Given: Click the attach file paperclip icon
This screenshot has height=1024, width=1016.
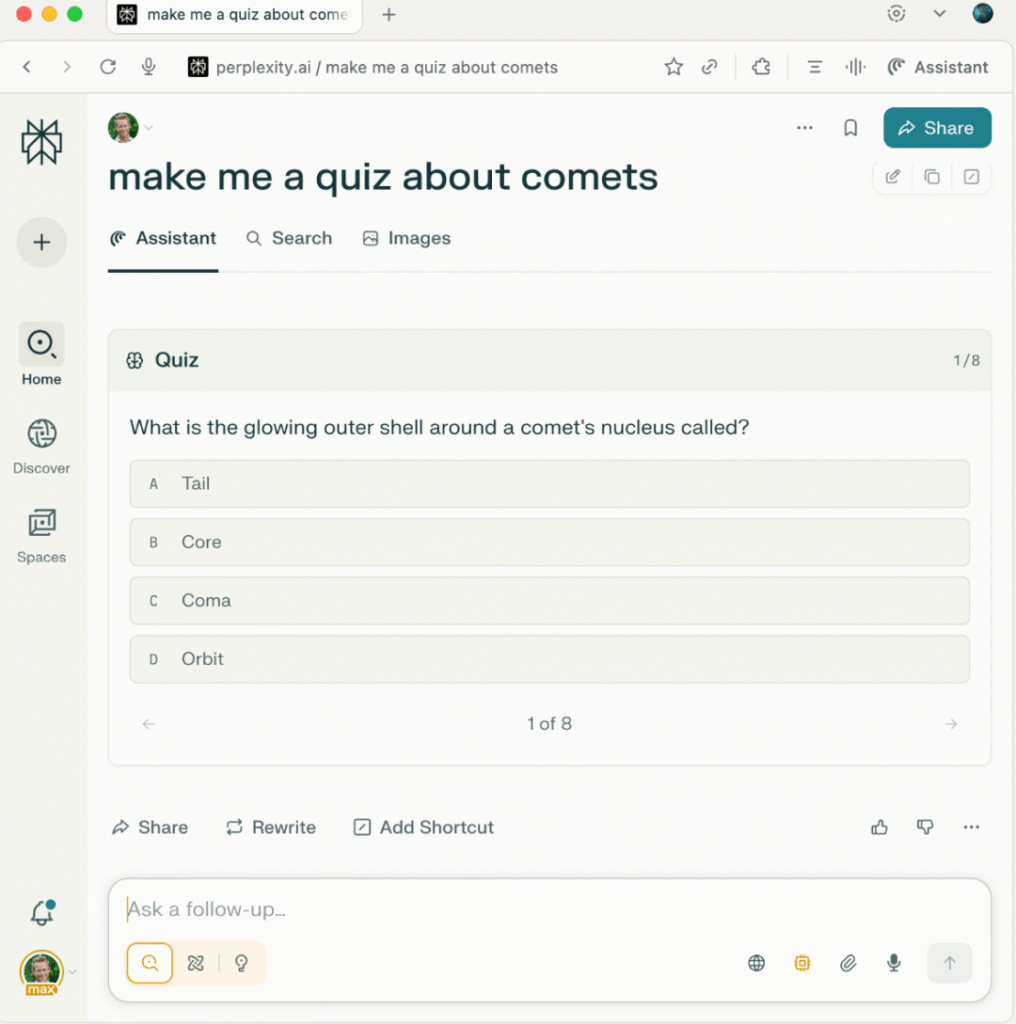Looking at the screenshot, I should tap(848, 963).
